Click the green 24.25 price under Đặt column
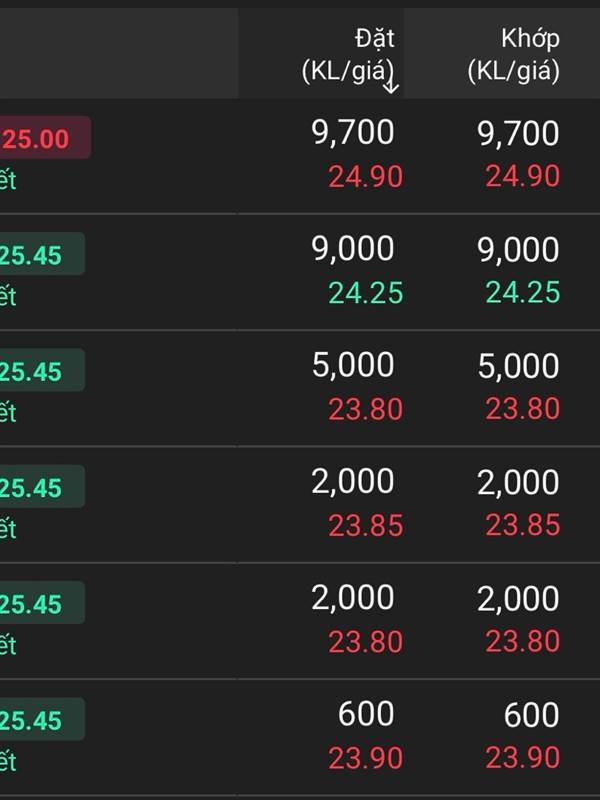This screenshot has height=800, width=600. coord(365,292)
